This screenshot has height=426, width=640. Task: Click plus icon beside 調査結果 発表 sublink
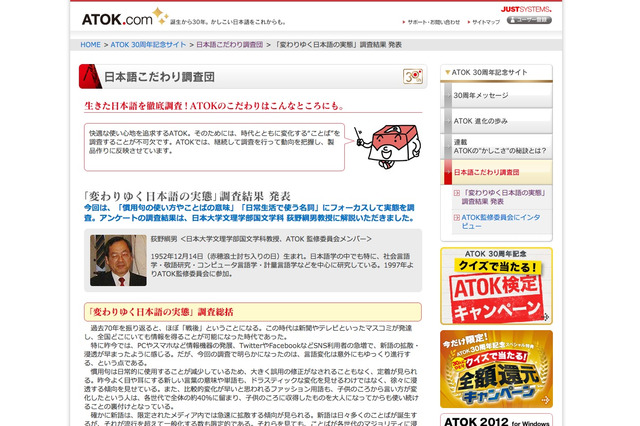457,193
